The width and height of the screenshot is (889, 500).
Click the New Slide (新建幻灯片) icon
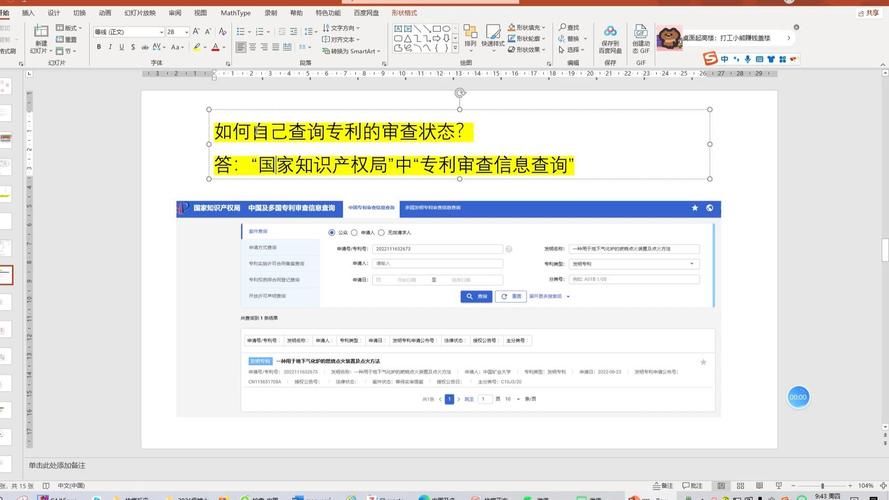tap(41, 32)
